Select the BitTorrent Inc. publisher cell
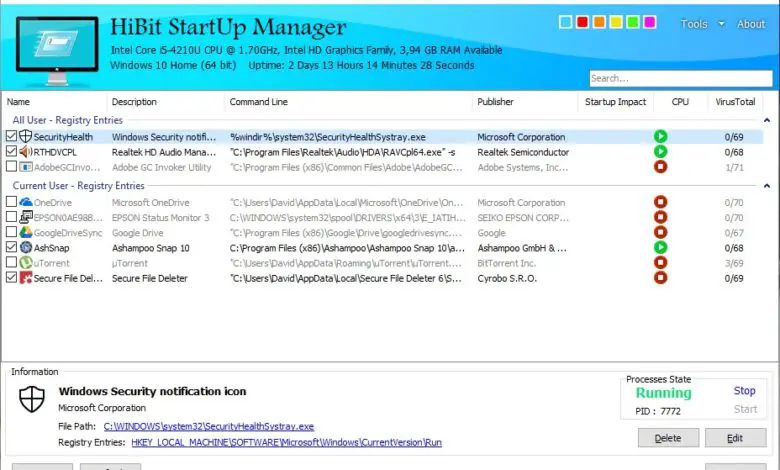 [507, 263]
